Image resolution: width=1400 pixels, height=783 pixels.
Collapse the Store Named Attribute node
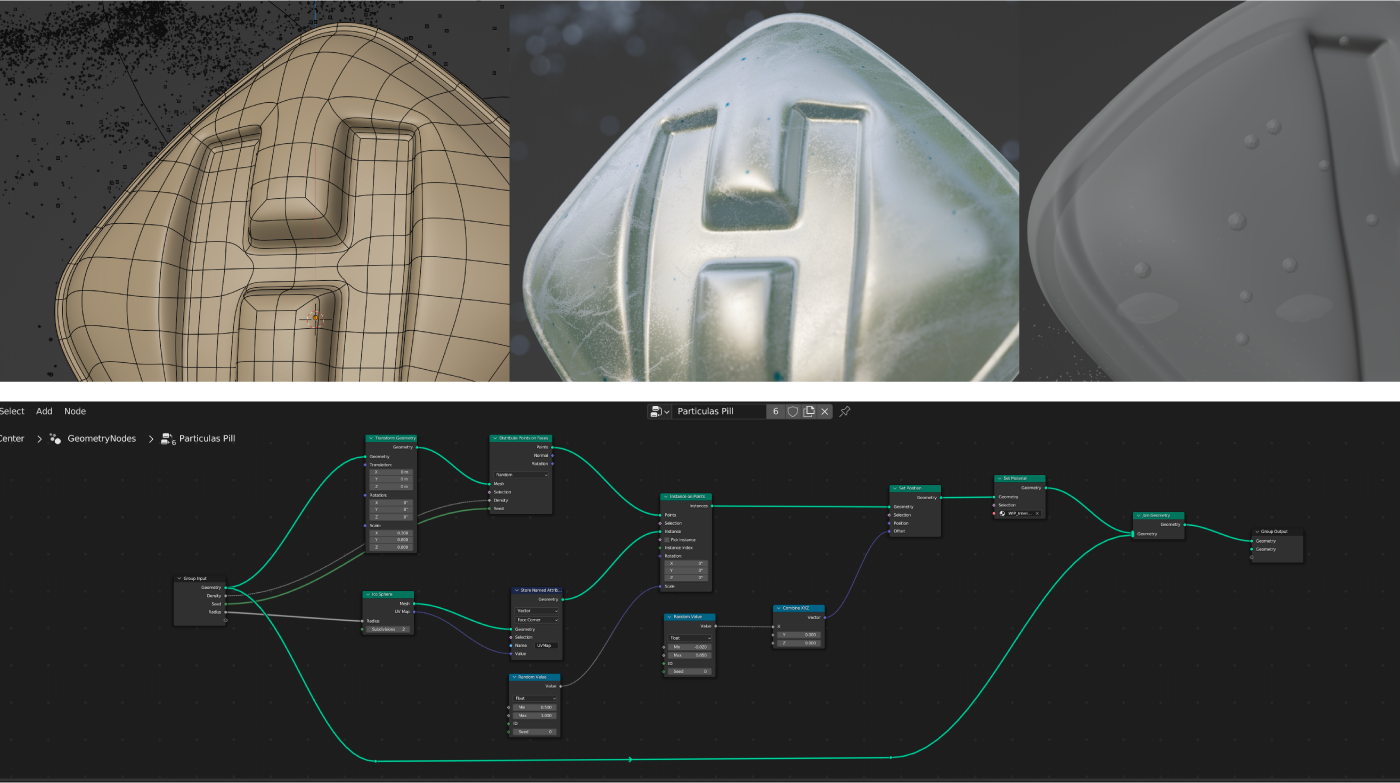[516, 590]
